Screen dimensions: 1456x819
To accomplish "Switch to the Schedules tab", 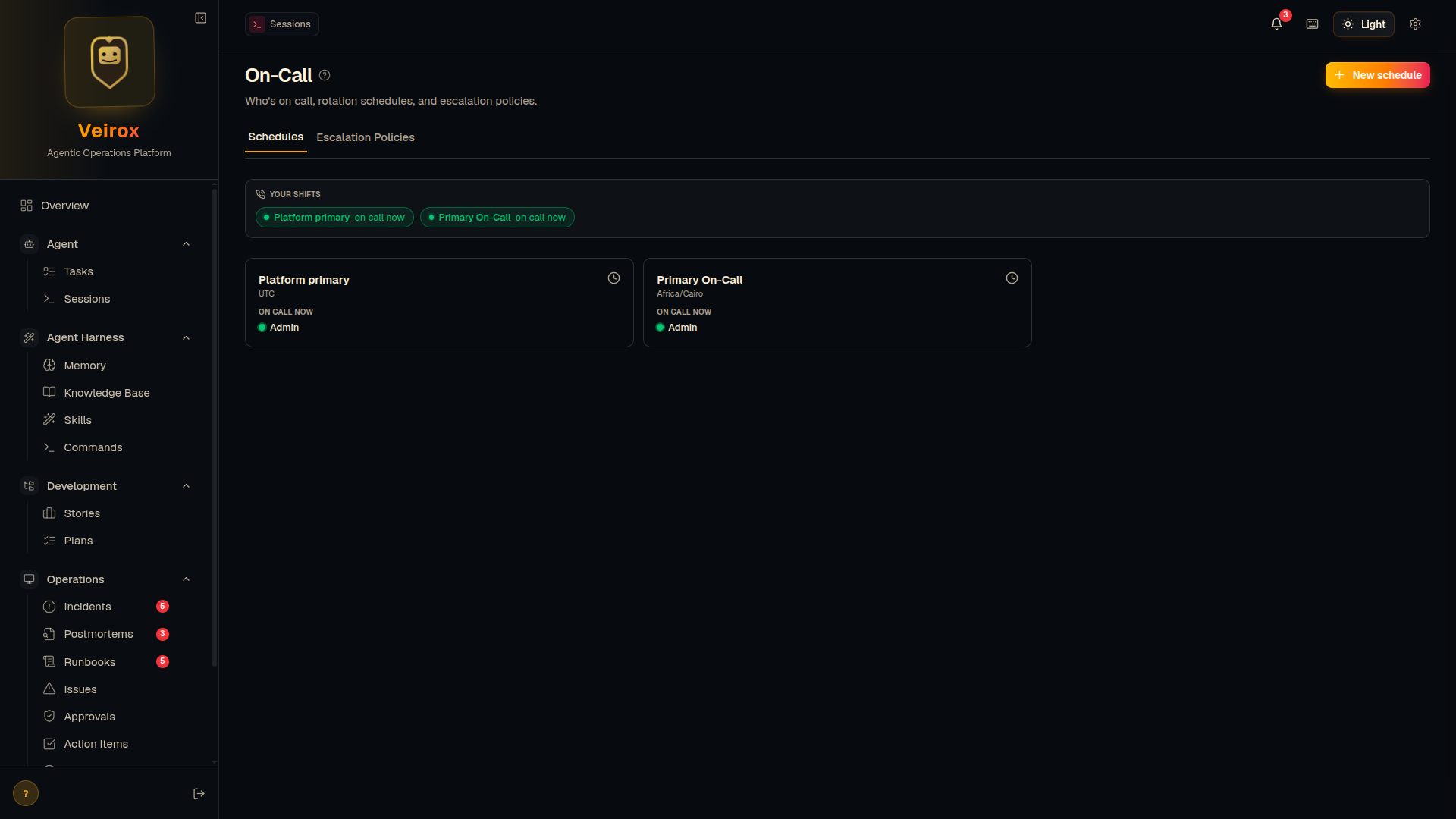I will pyautogui.click(x=276, y=137).
